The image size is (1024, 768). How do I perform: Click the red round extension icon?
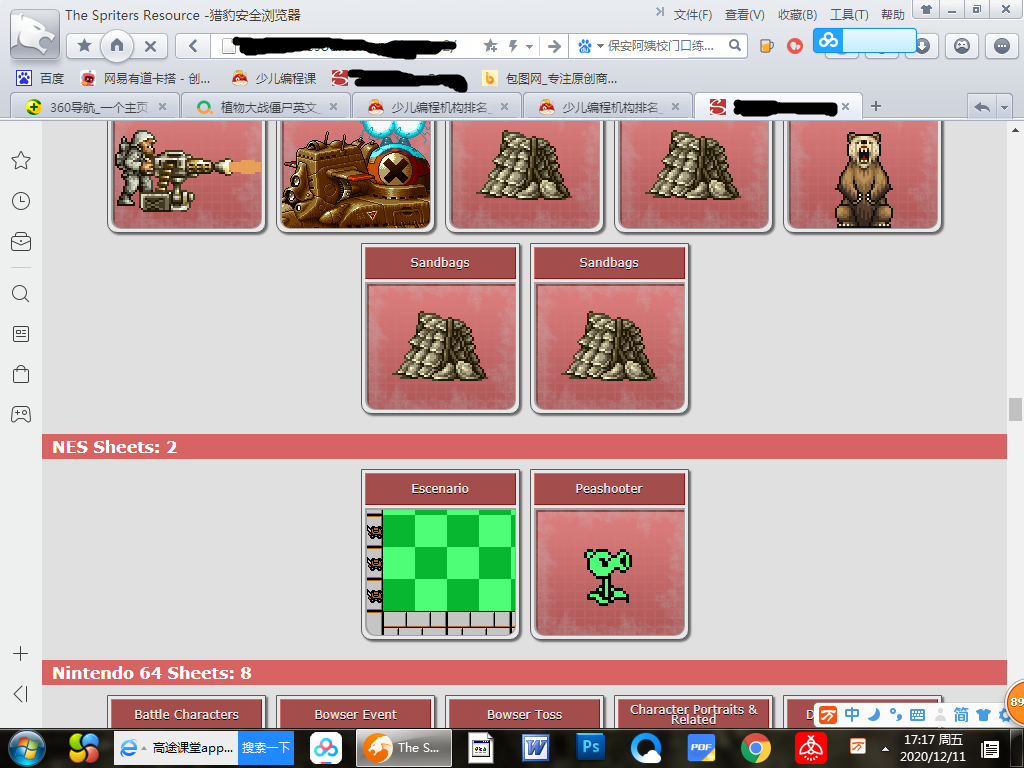tap(795, 46)
